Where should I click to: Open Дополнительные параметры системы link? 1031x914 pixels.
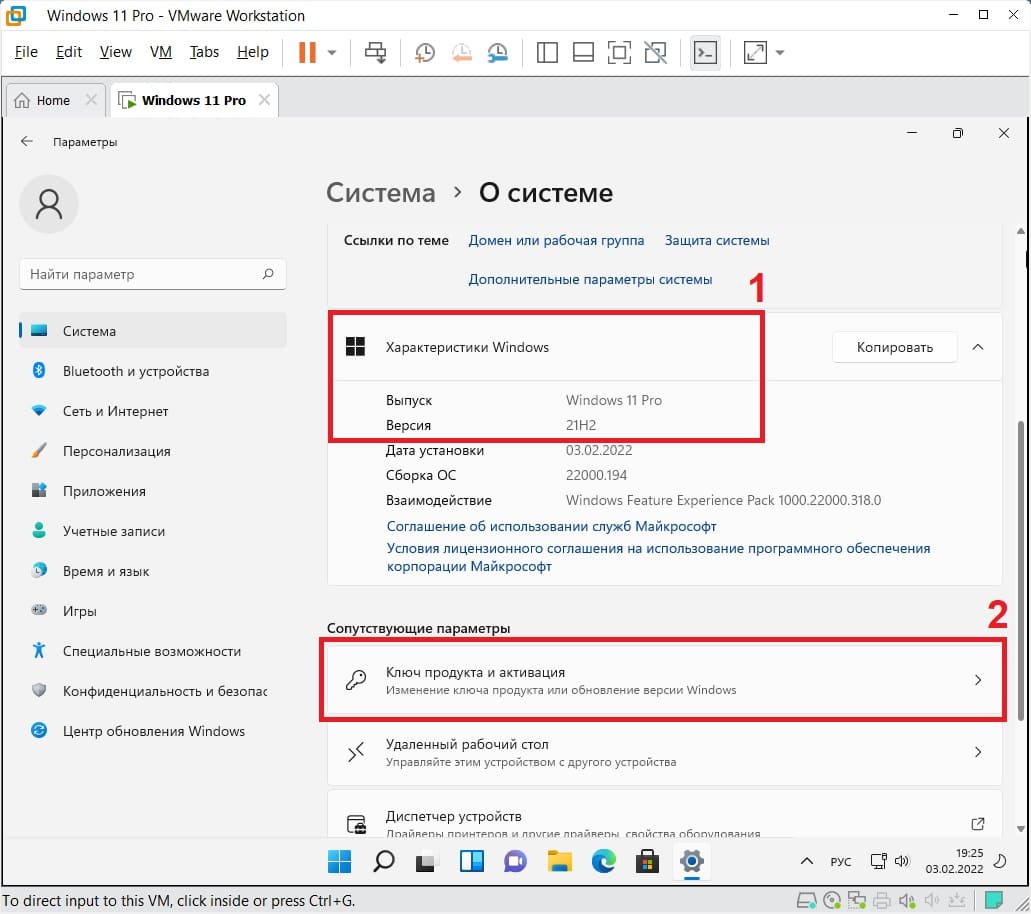click(x=590, y=279)
